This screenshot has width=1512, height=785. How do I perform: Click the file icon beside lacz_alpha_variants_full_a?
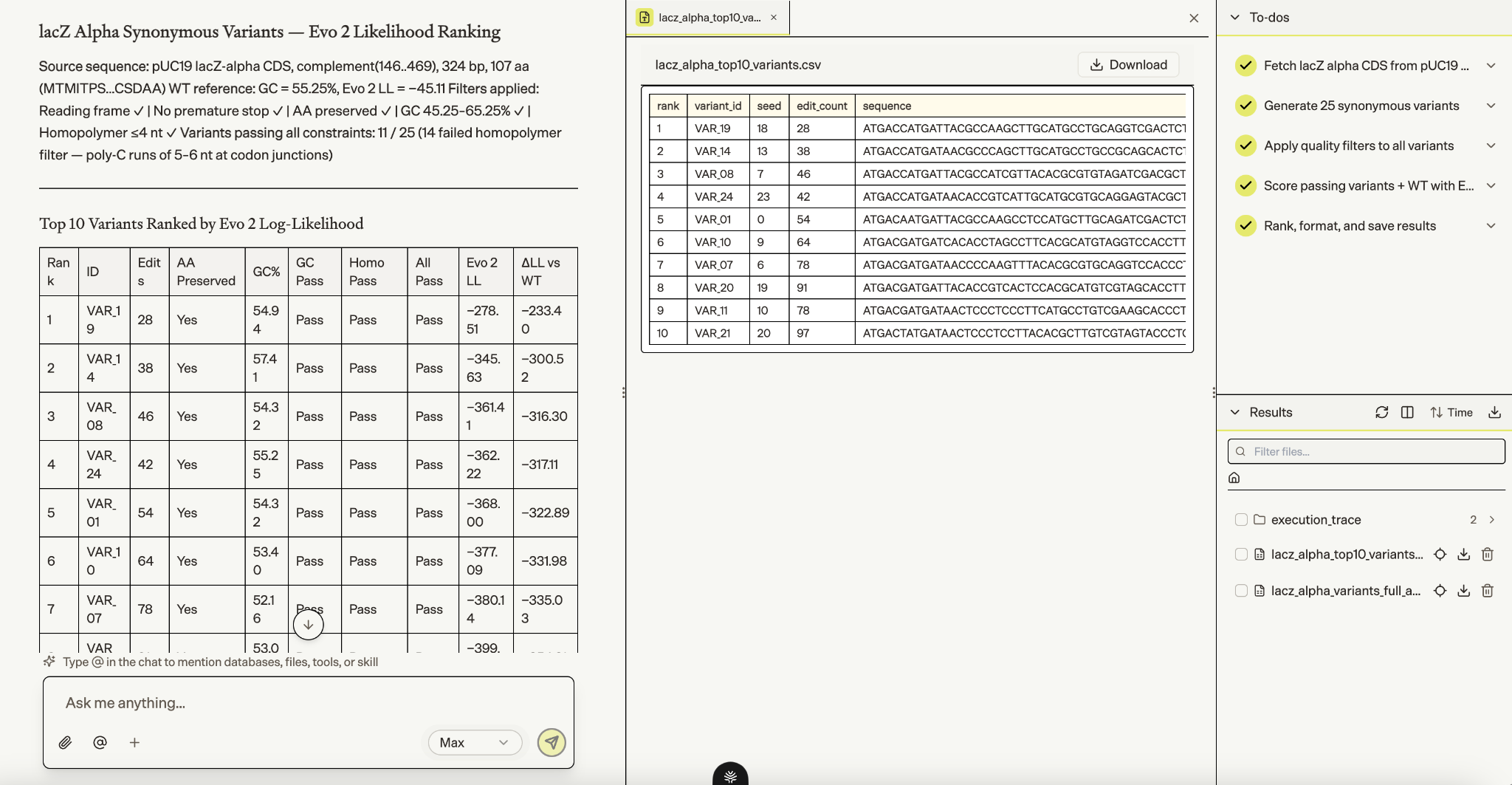[x=1260, y=590]
